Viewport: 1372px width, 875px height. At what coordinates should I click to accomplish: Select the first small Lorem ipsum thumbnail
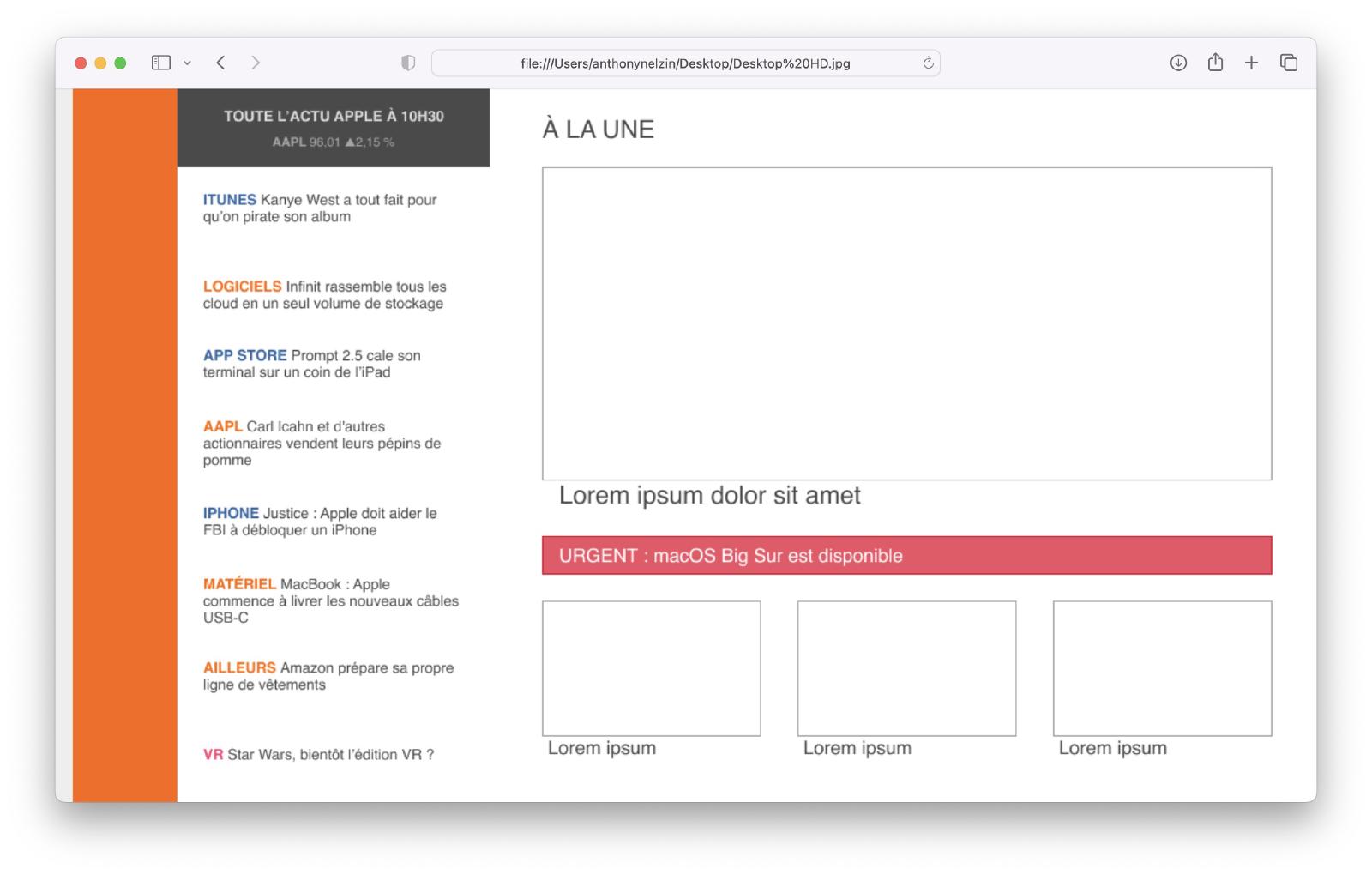[x=651, y=668]
